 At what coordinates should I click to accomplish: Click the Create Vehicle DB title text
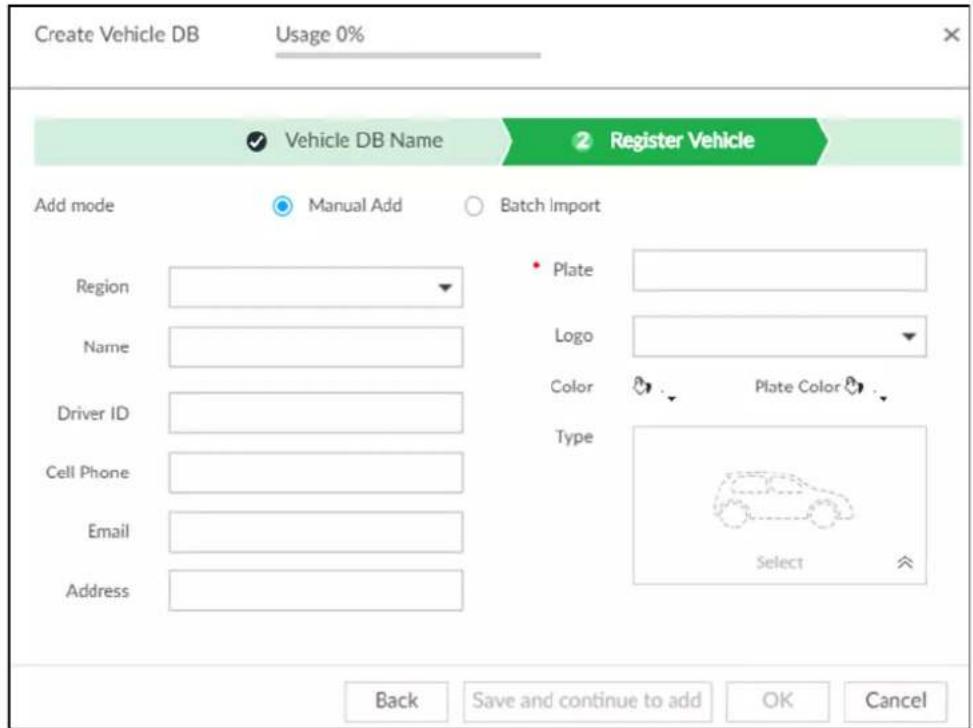[117, 35]
